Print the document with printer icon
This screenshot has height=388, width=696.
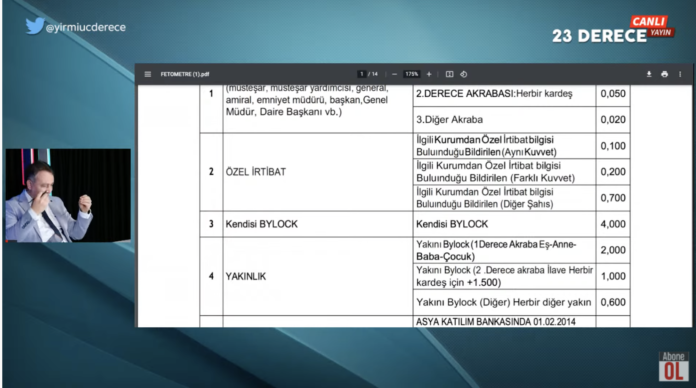664,74
